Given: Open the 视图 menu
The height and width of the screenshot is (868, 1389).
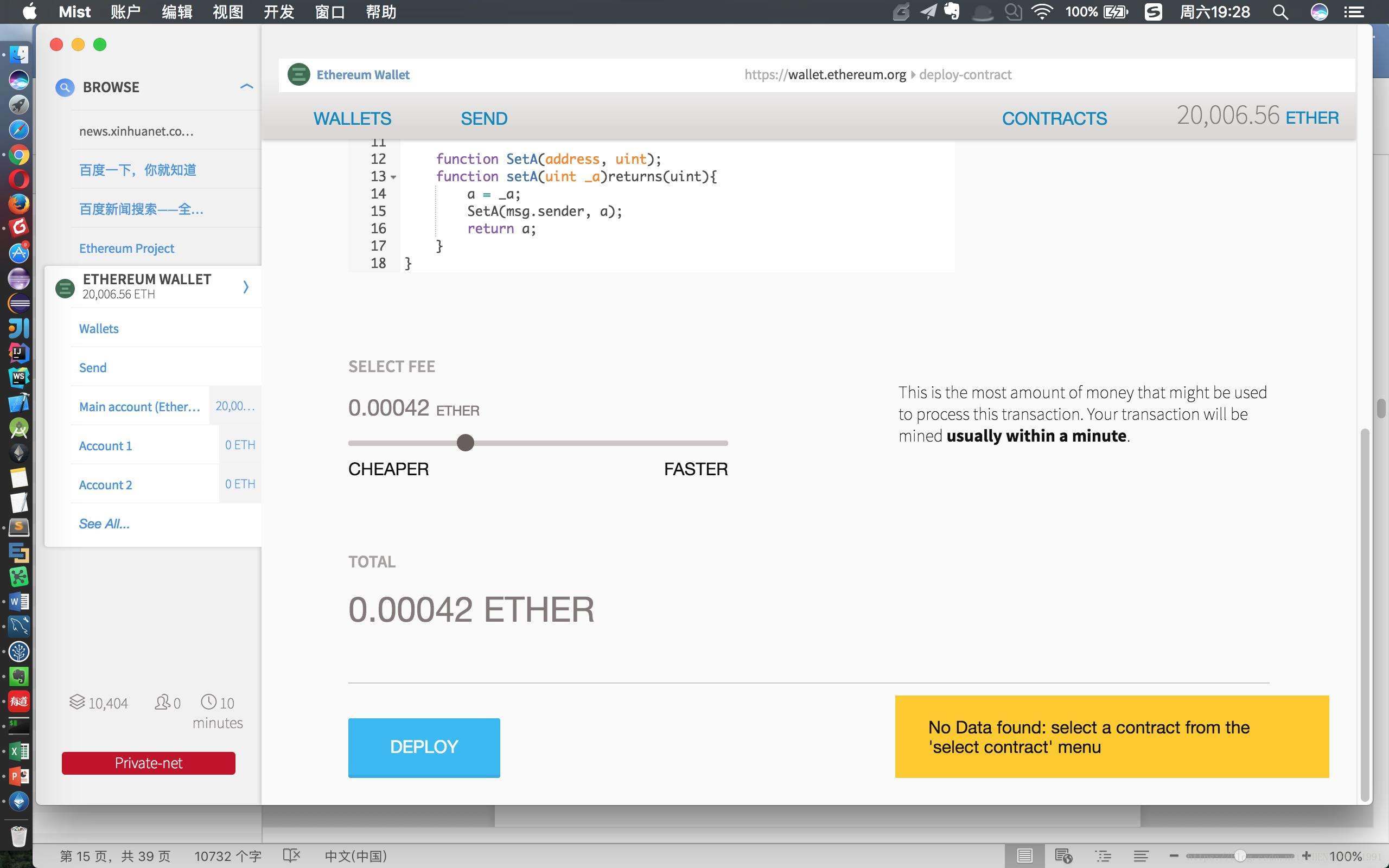Looking at the screenshot, I should pyautogui.click(x=228, y=12).
